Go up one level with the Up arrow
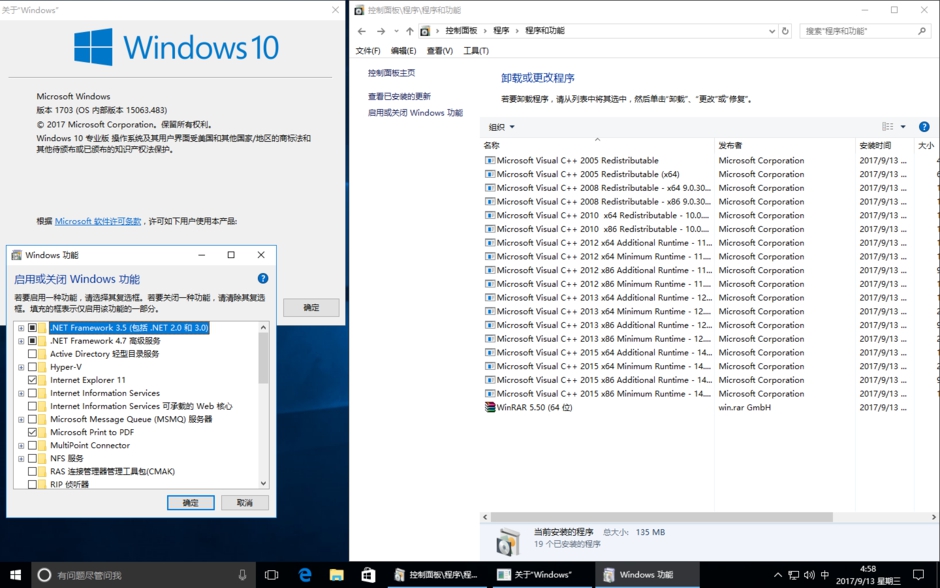940x588 pixels. pos(409,31)
